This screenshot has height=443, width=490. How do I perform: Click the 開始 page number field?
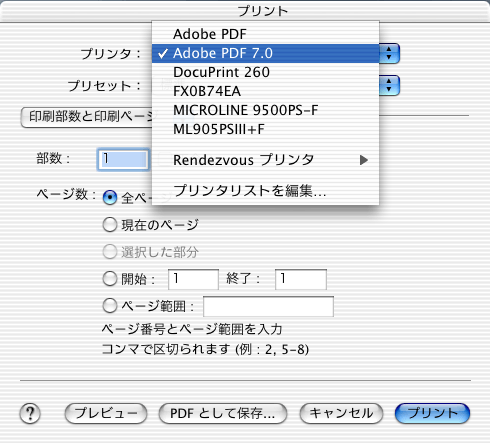[x=193, y=279]
